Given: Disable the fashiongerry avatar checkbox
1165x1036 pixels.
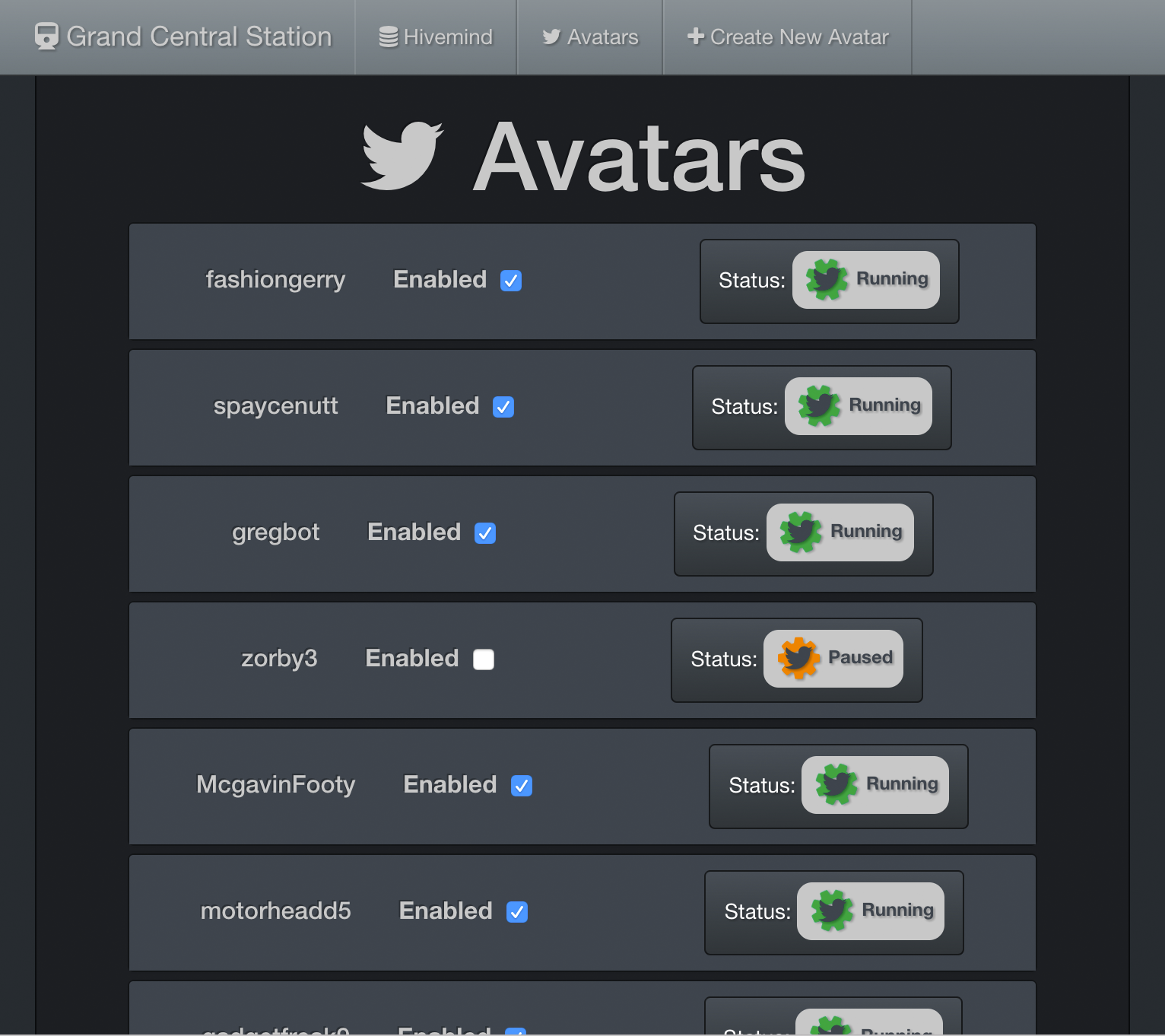Looking at the screenshot, I should [x=511, y=281].
